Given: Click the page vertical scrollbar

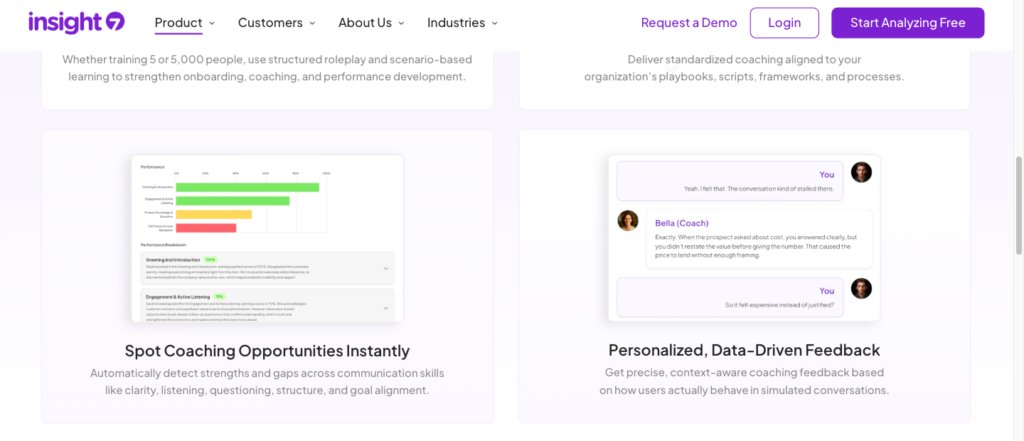Looking at the screenshot, I should 1018,200.
